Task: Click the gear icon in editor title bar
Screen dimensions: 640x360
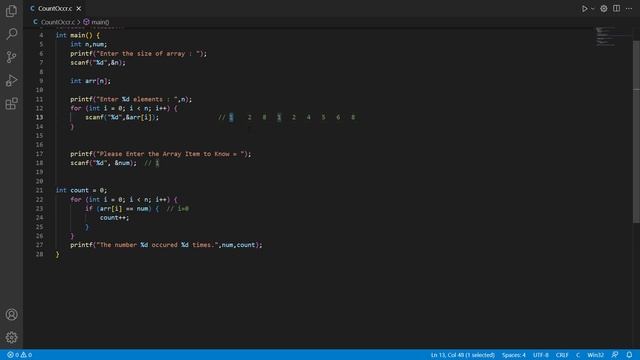Action: (x=604, y=9)
